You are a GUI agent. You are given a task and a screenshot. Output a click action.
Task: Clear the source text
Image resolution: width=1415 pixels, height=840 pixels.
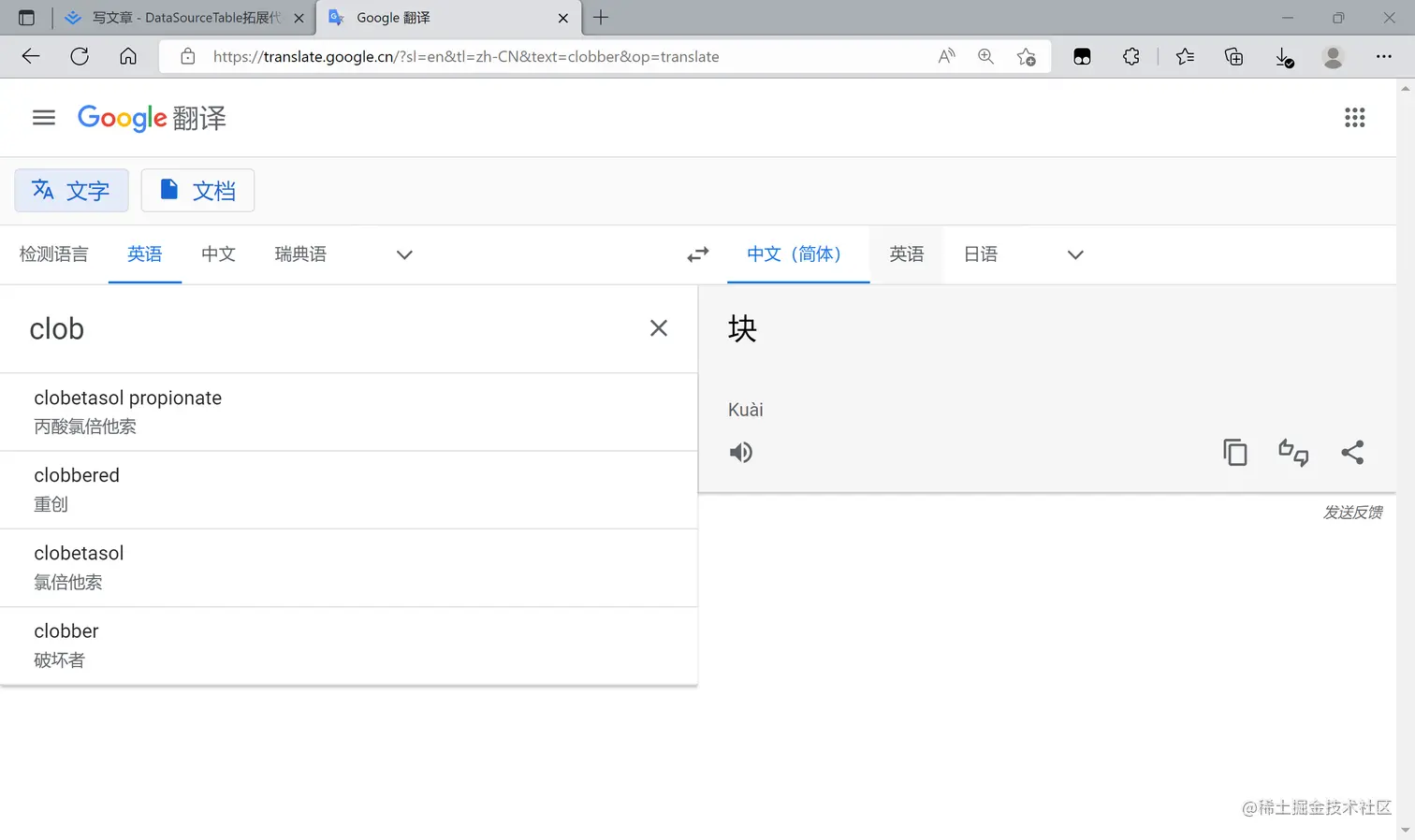659,328
